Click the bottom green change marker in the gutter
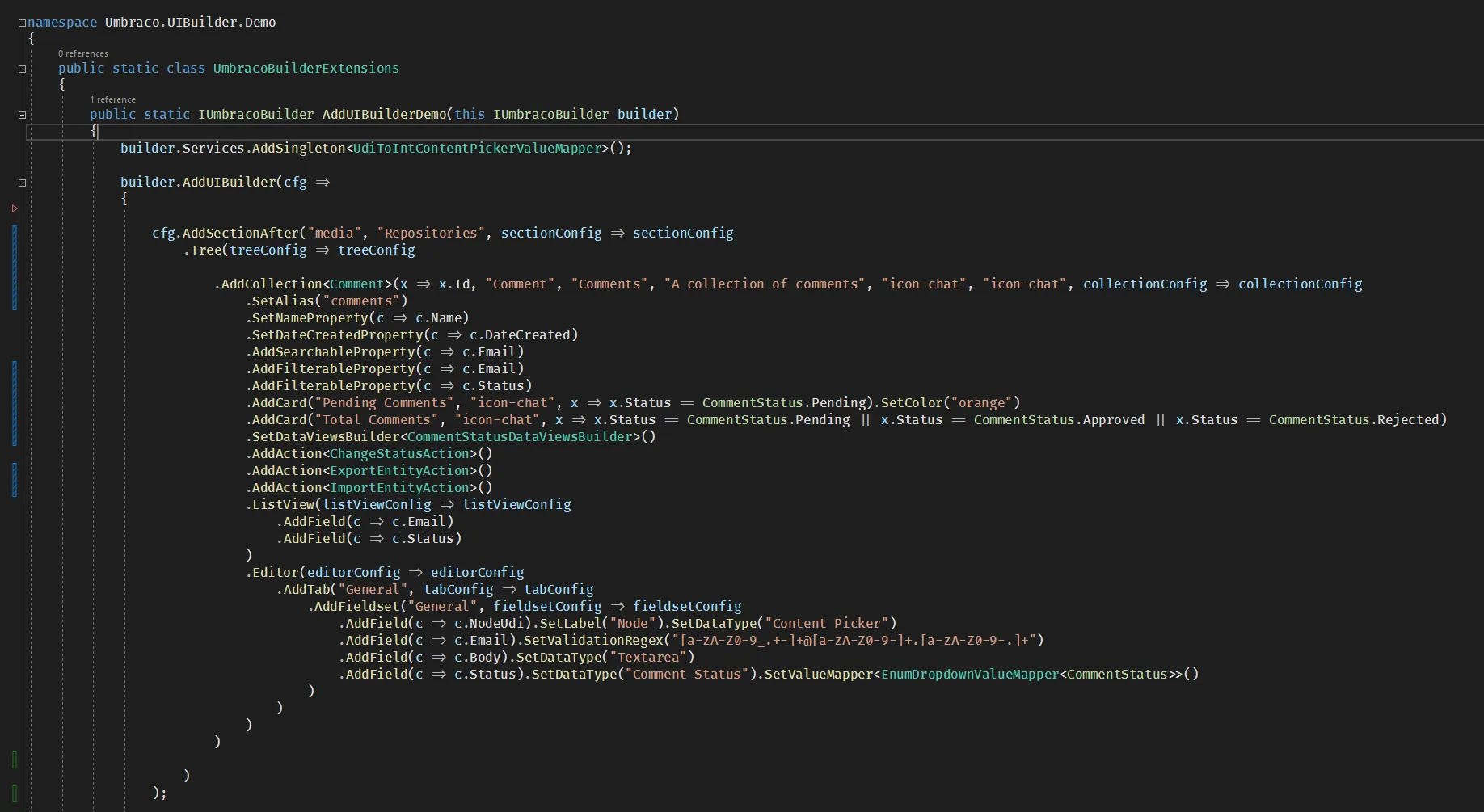Screen dimensions: 1484x812 pyautogui.click(x=15, y=793)
